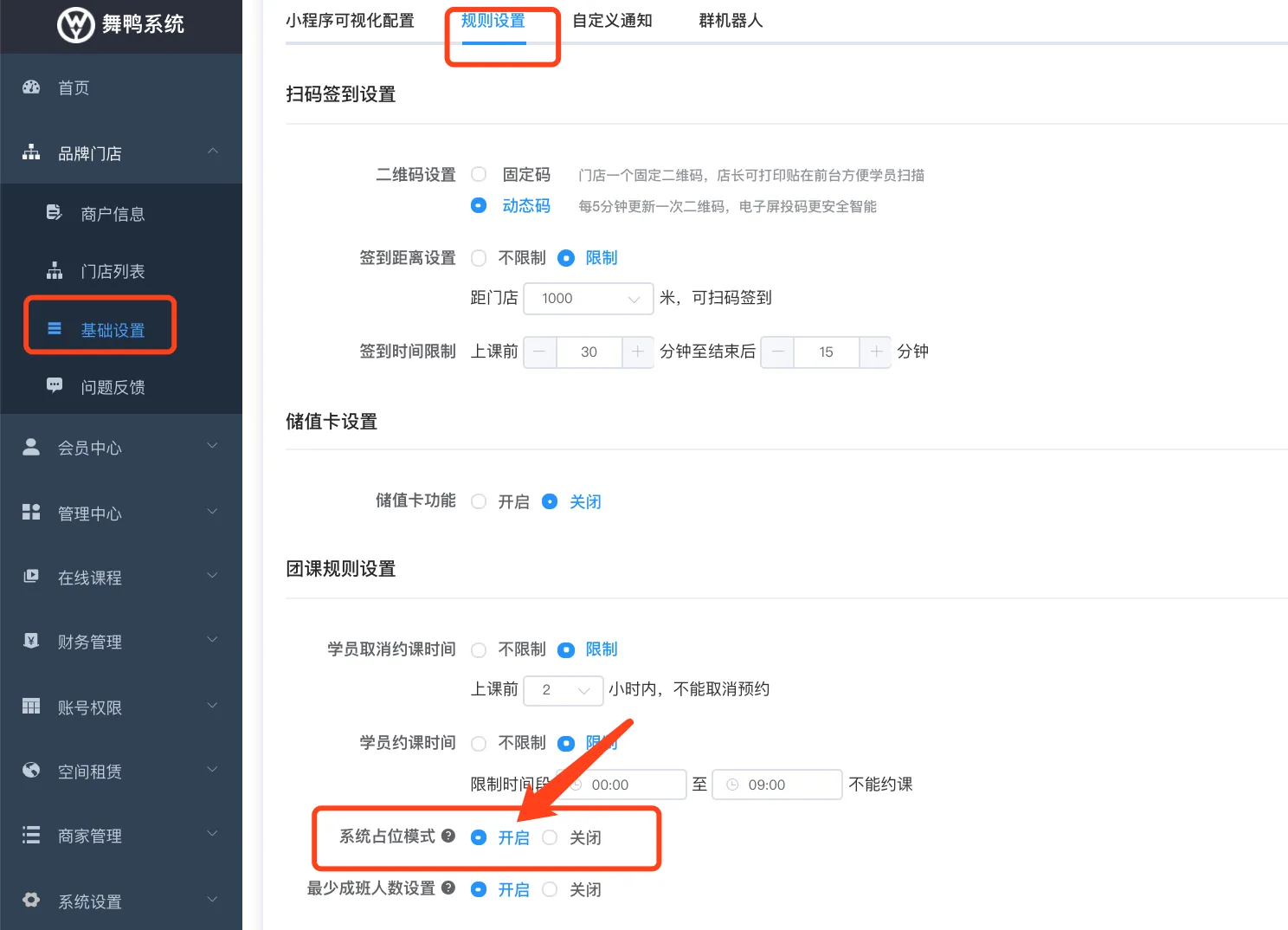The width and height of the screenshot is (1288, 930).
Task: Set 签到距离设置 to 不限制
Action: [x=479, y=258]
